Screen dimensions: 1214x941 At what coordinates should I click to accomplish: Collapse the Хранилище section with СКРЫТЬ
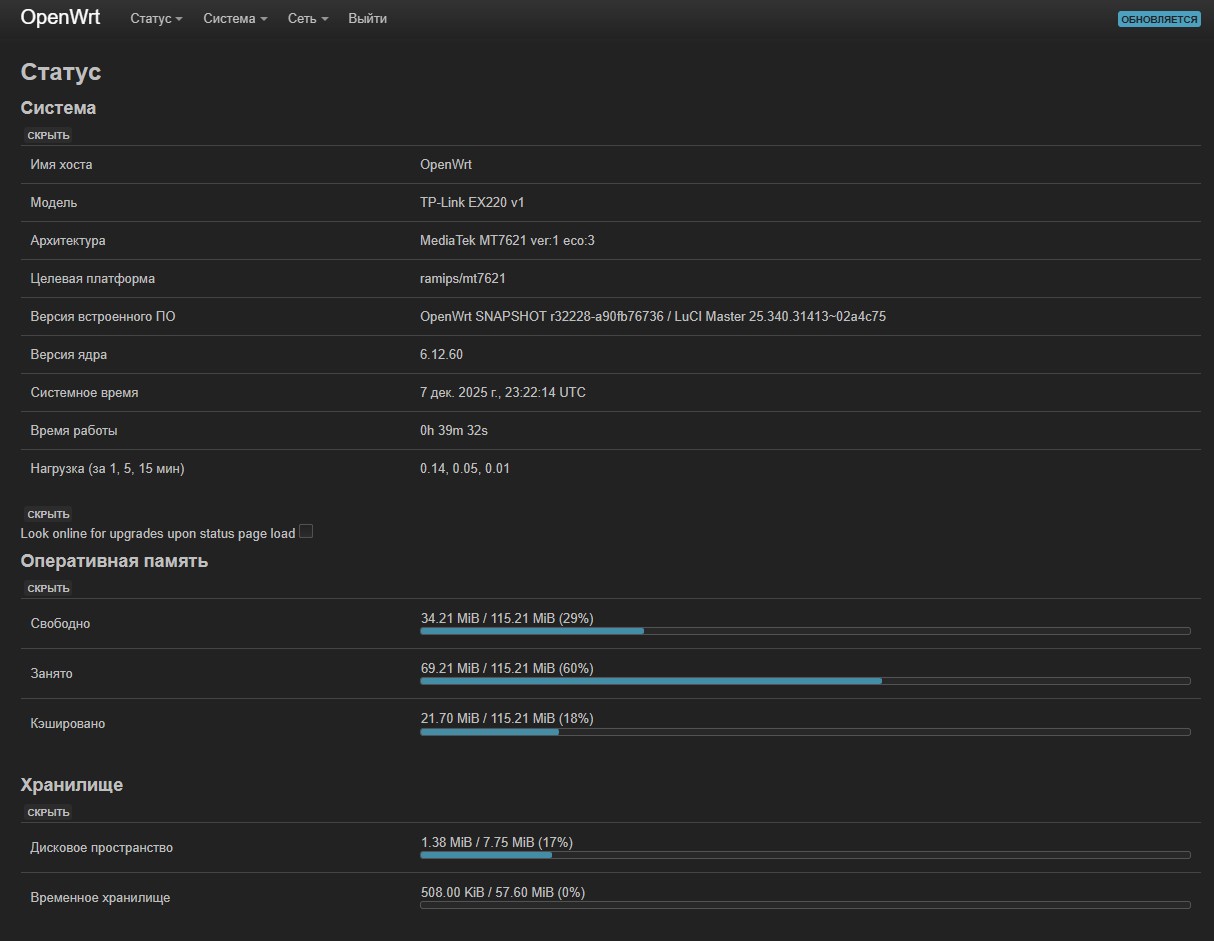[x=48, y=812]
